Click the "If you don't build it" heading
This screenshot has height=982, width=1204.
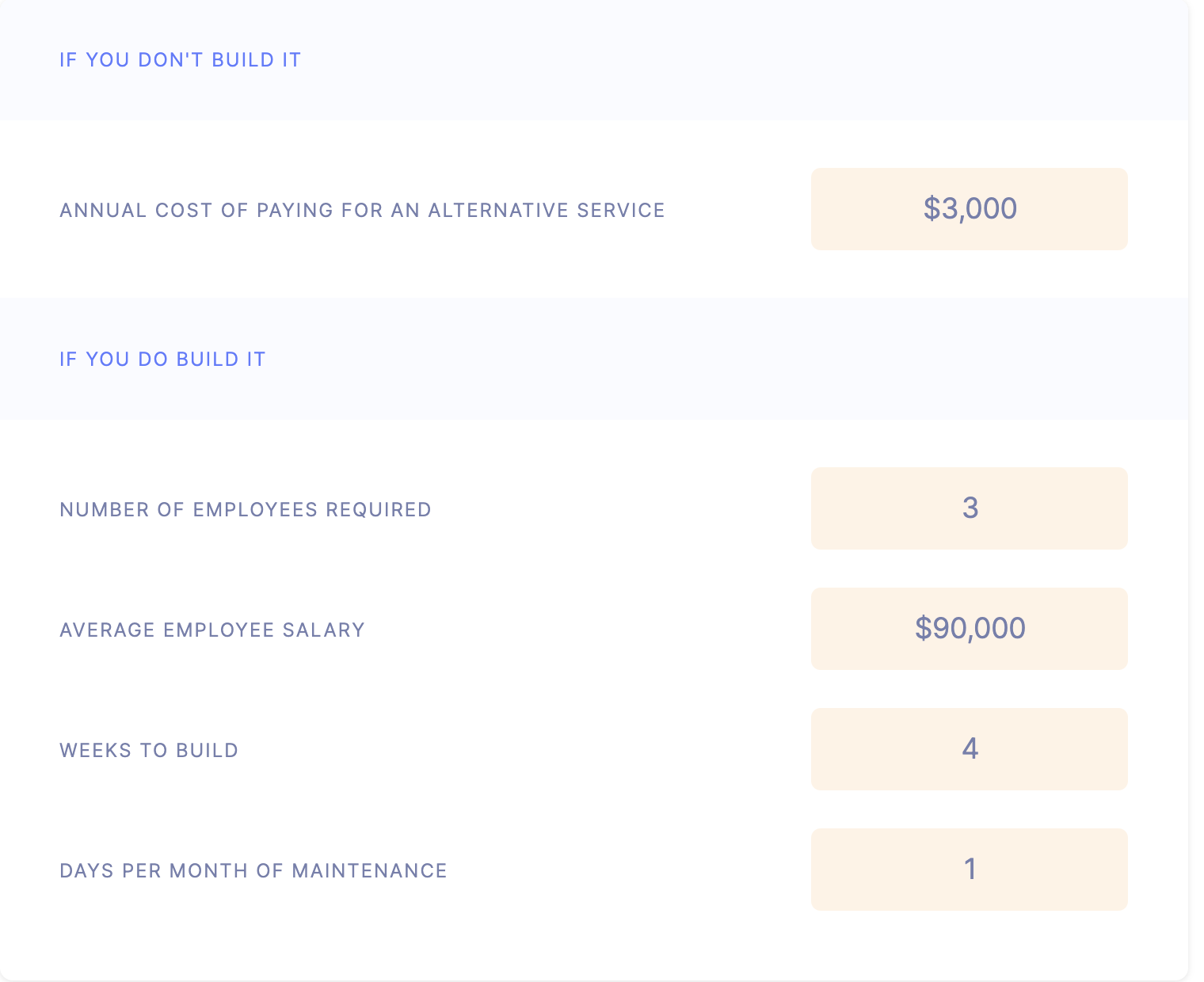pyautogui.click(x=180, y=60)
